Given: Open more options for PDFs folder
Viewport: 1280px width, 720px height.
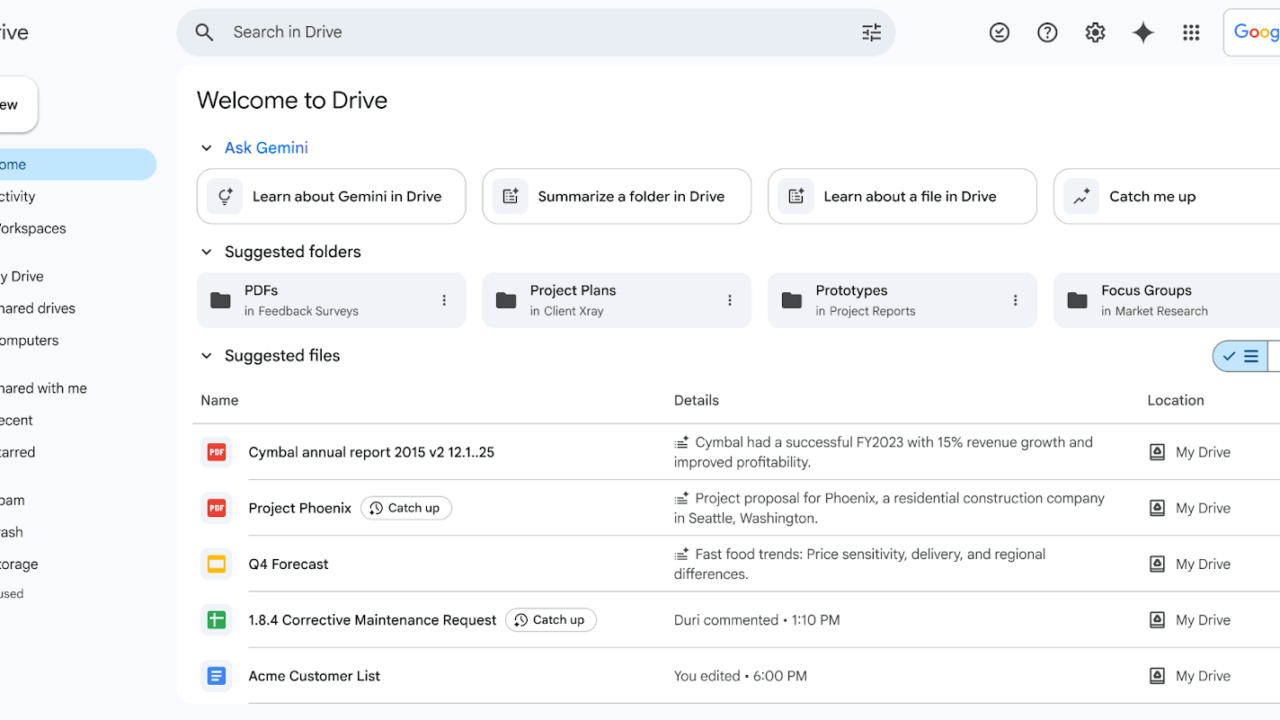Looking at the screenshot, I should pos(444,300).
